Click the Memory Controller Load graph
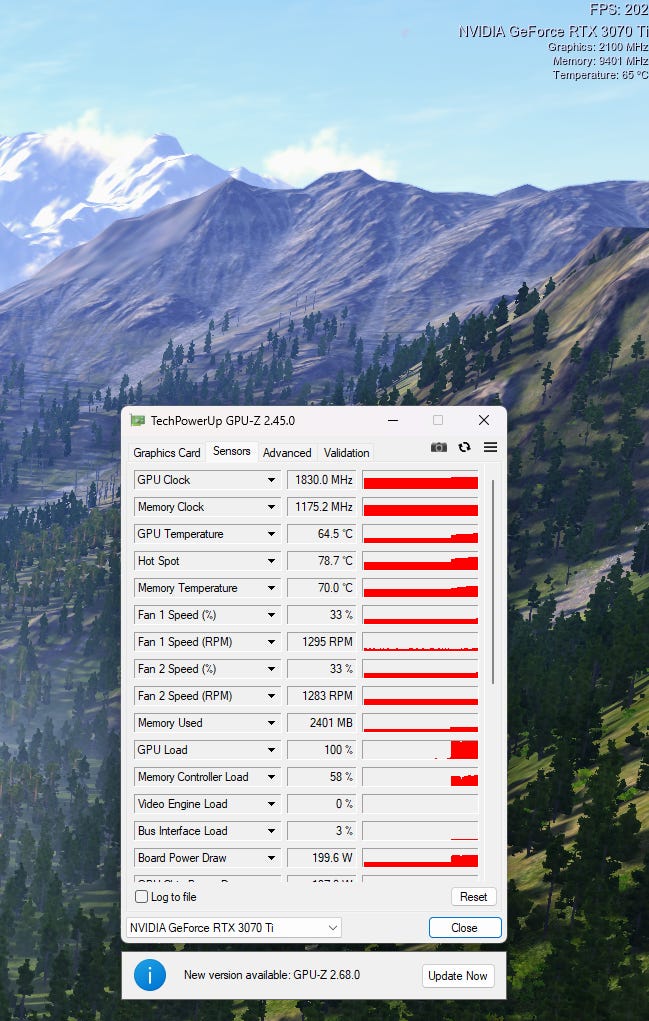 coord(420,777)
